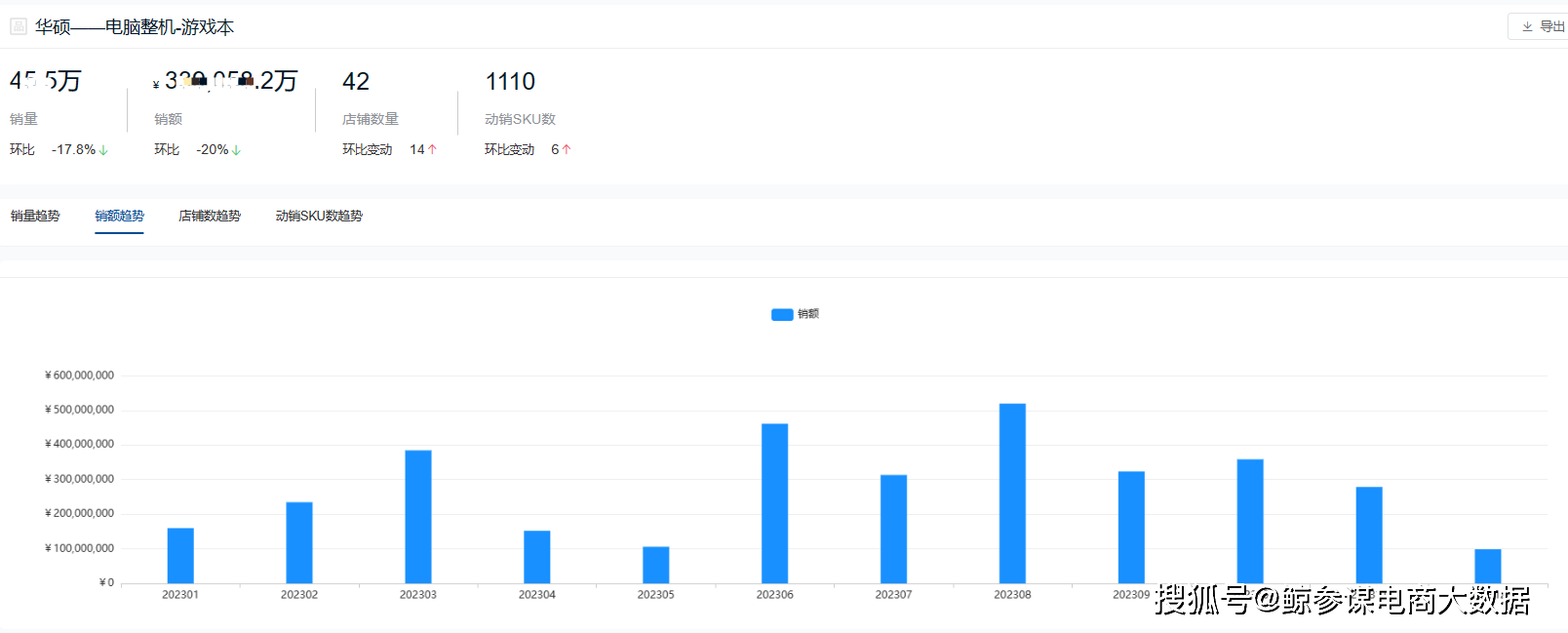
Task: Click the -20% sales amount change
Action: (x=212, y=149)
